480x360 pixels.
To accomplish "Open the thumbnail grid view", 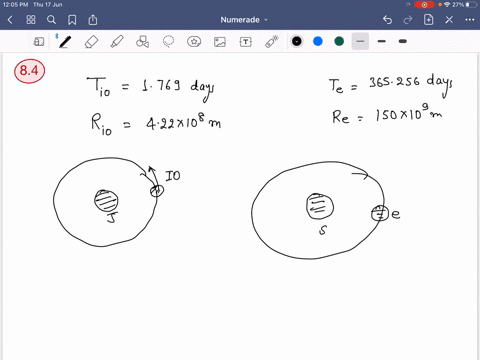I will (x=31, y=20).
